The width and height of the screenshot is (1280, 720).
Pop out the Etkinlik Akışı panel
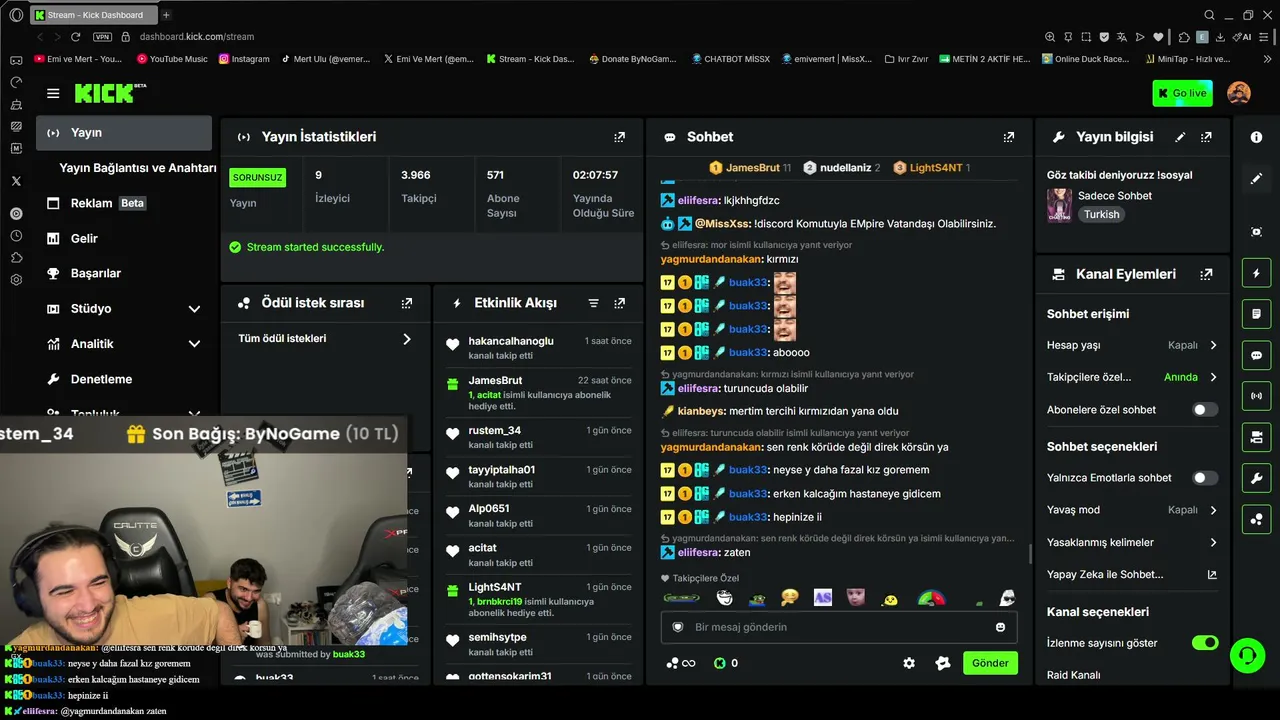(x=620, y=303)
